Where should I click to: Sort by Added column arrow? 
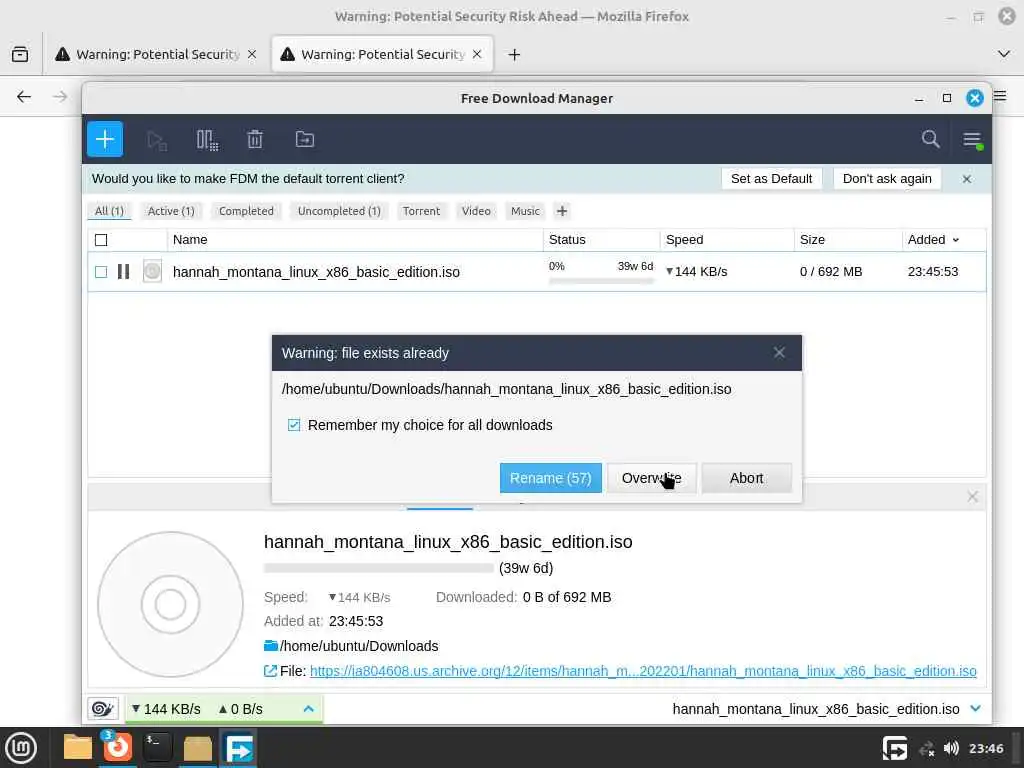coord(955,240)
